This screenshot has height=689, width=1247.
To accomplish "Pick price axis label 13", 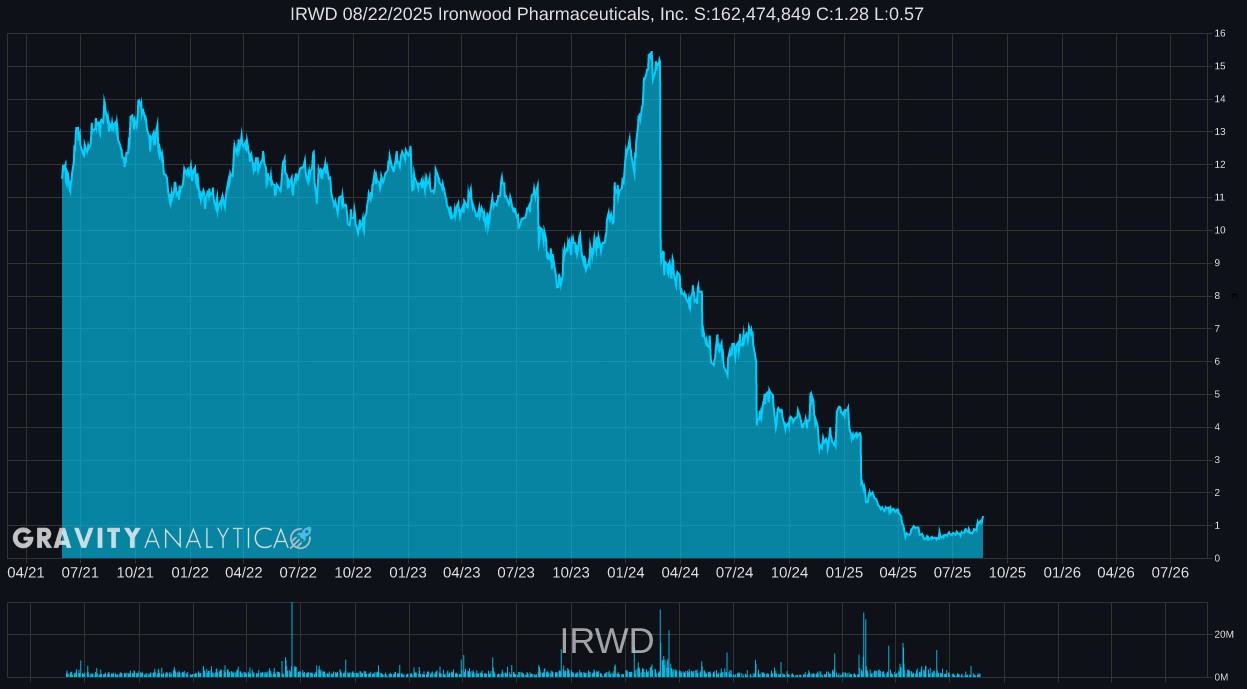I will pos(1220,132).
